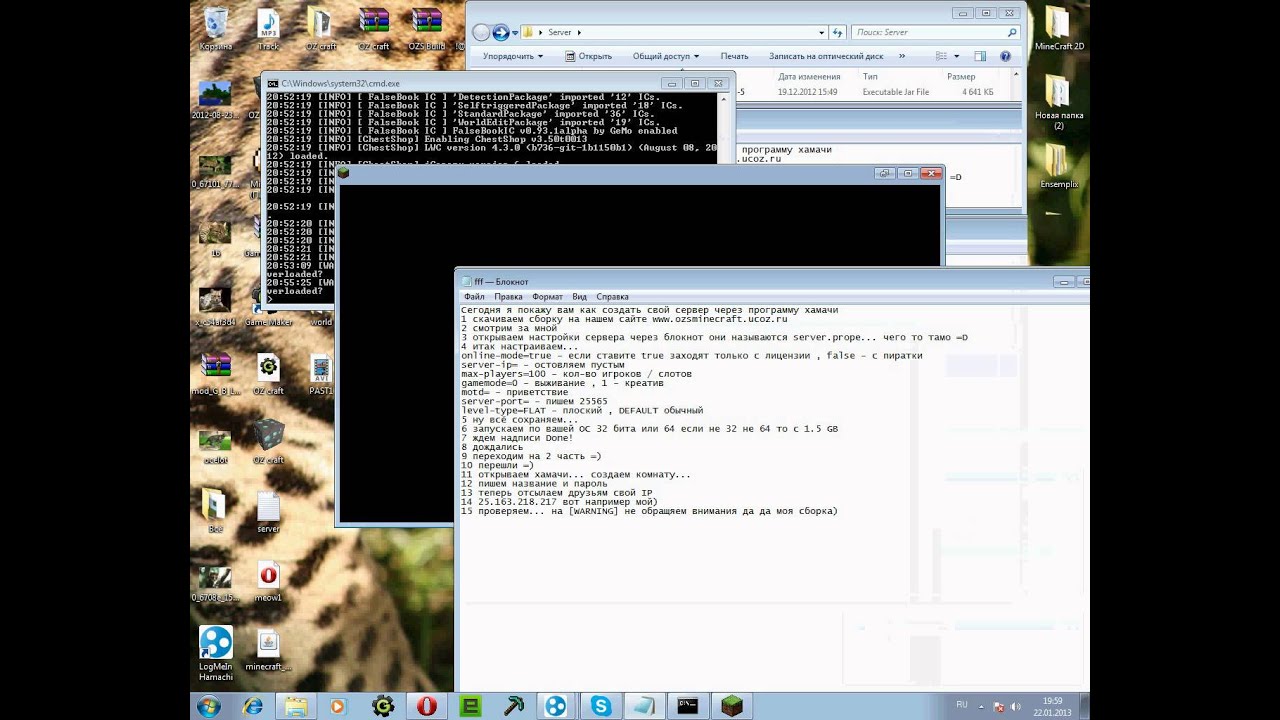
Task: Launch Internet Explorer from taskbar
Action: click(x=252, y=706)
